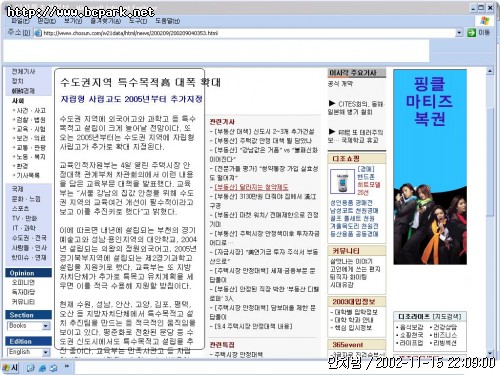Image resolution: width=500 pixels, height=375 pixels.
Task: Open the 편집(E) menu
Action: pos(46,21)
